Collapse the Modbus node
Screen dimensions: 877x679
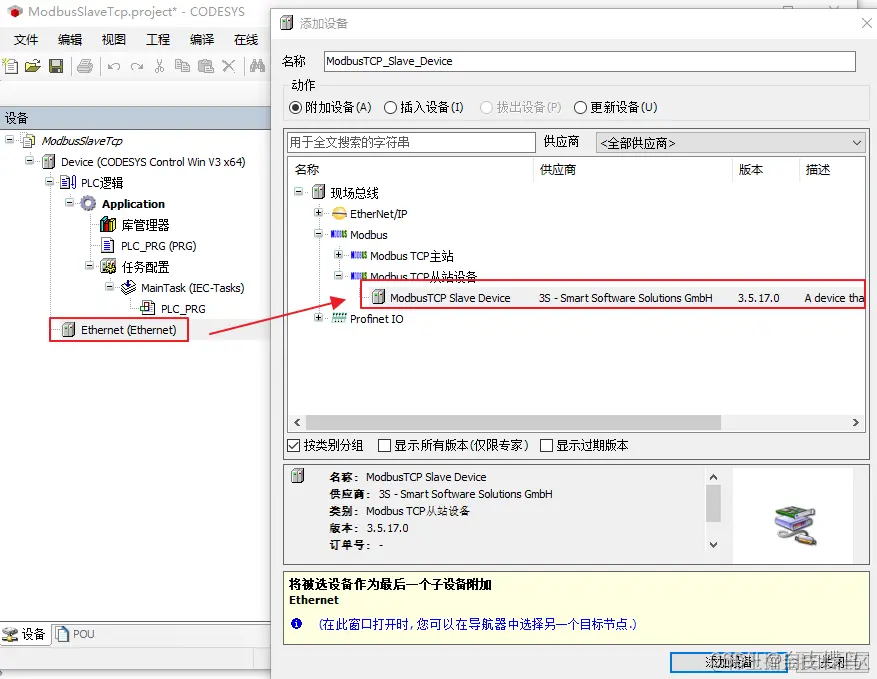pyautogui.click(x=318, y=234)
